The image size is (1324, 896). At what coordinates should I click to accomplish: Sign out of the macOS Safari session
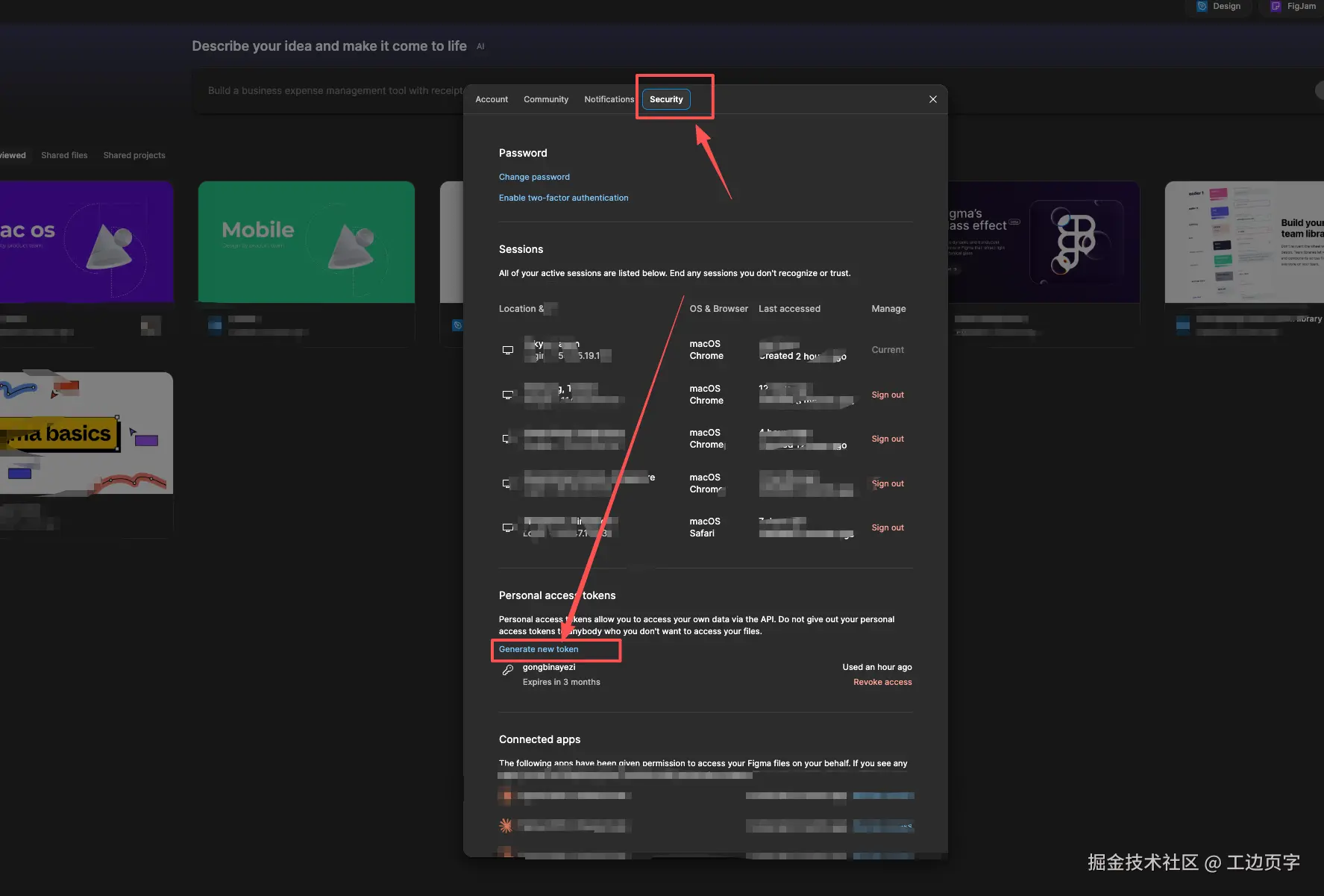[887, 527]
